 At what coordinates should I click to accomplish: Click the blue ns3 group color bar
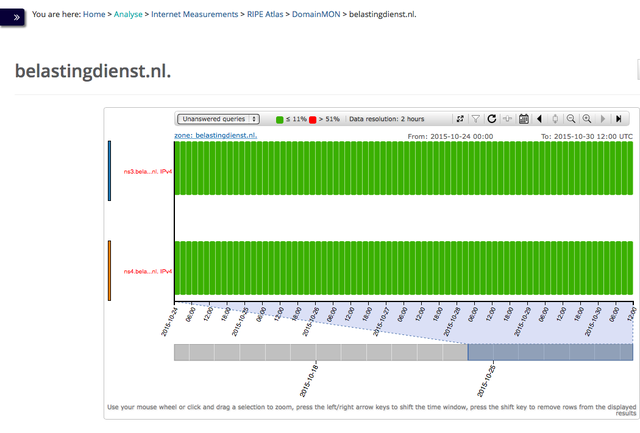pyautogui.click(x=109, y=171)
